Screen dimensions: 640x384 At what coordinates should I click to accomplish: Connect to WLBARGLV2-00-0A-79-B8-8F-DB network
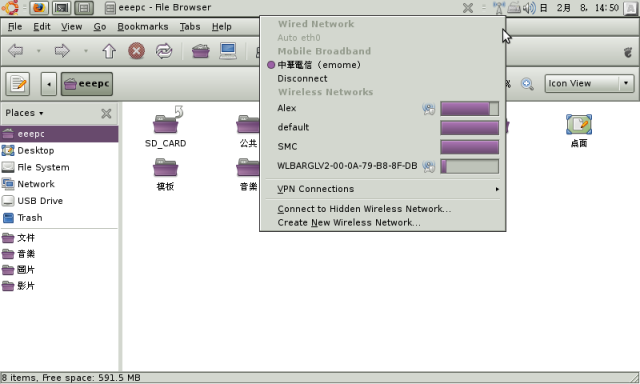(383, 166)
